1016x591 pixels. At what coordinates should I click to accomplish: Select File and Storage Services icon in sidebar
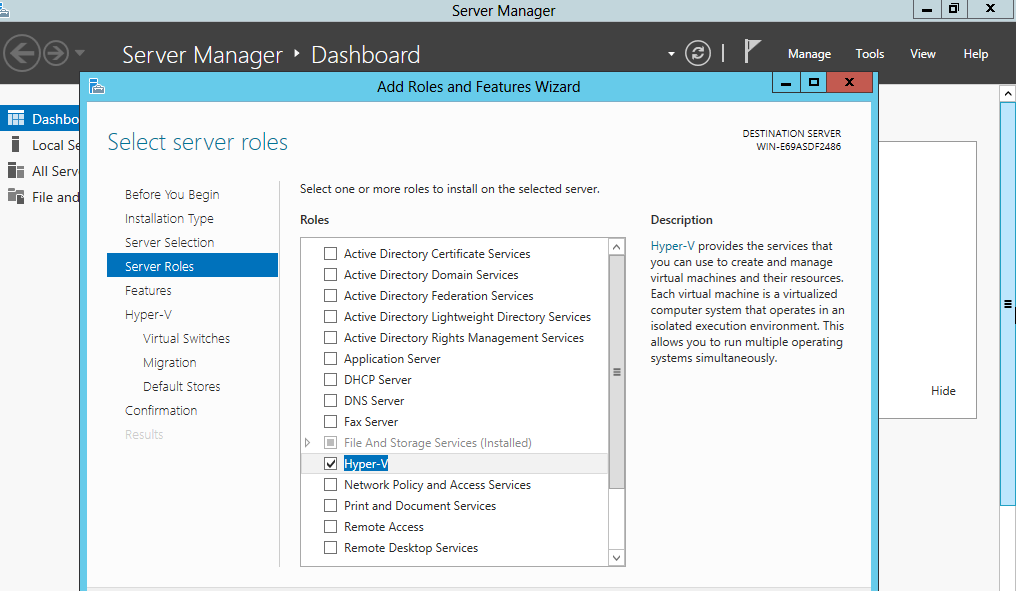coord(16,196)
